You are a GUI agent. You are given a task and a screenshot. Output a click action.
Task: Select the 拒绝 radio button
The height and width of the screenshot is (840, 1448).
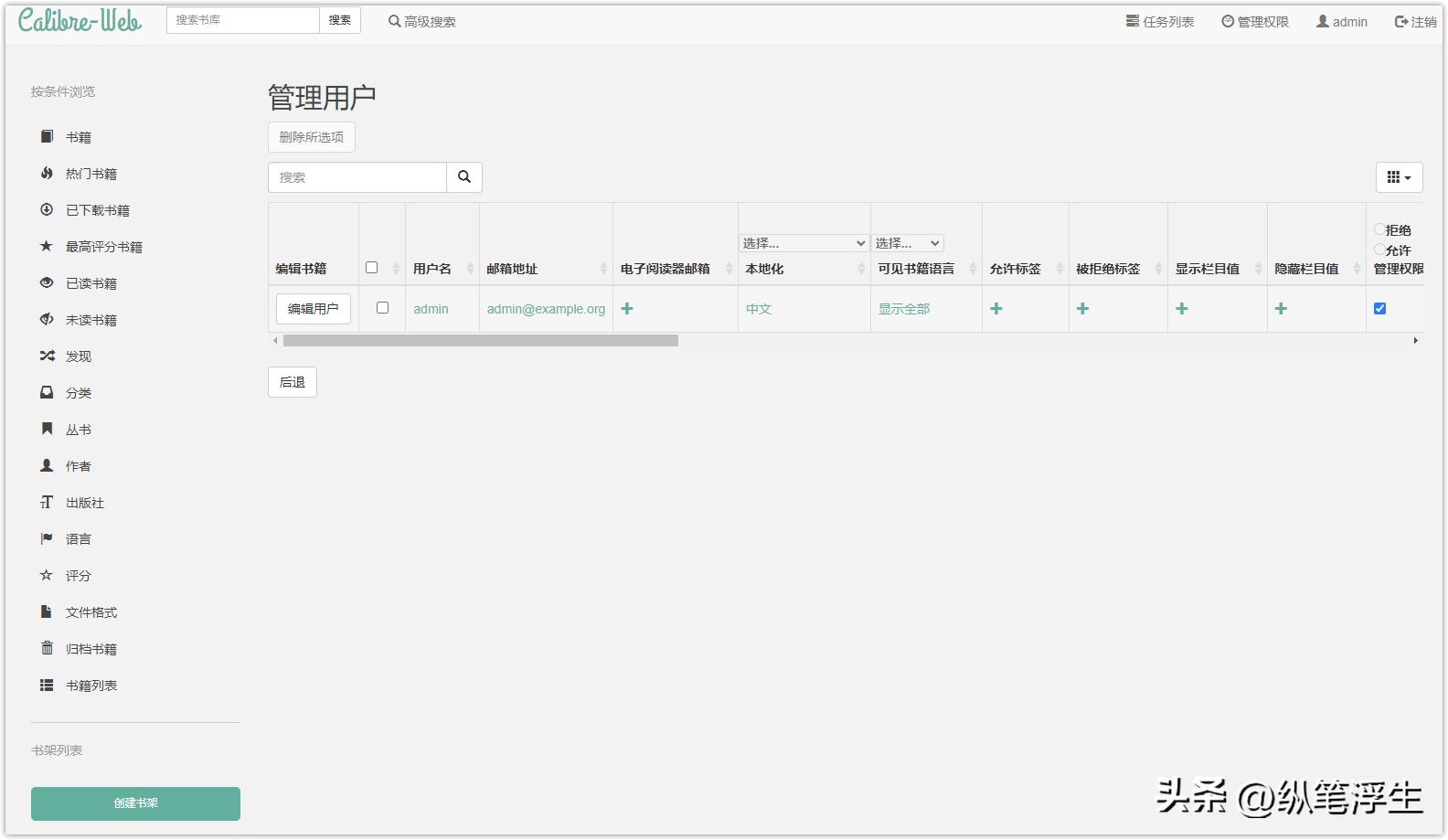pyautogui.click(x=1379, y=229)
